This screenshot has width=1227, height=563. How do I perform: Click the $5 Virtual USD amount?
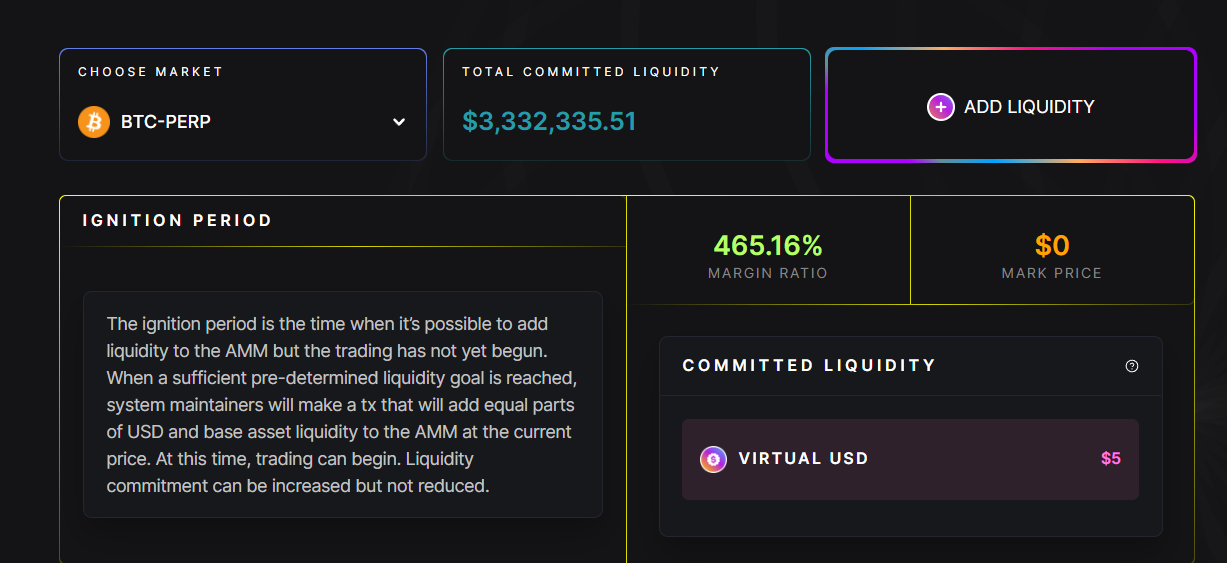coord(1110,459)
